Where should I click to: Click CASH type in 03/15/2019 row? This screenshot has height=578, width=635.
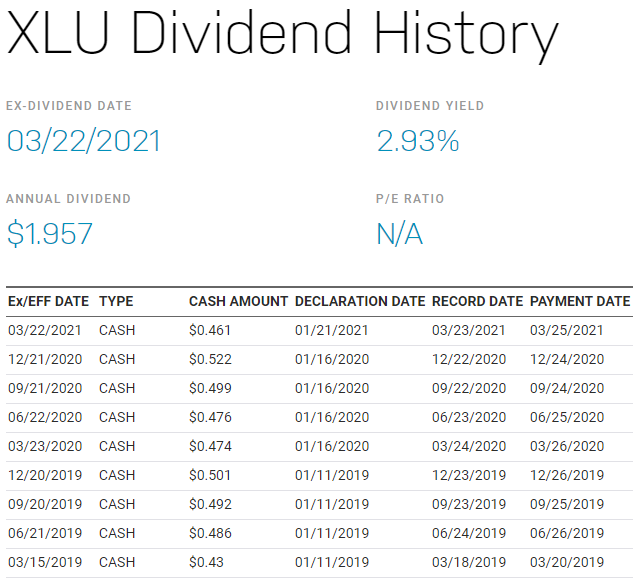[117, 562]
